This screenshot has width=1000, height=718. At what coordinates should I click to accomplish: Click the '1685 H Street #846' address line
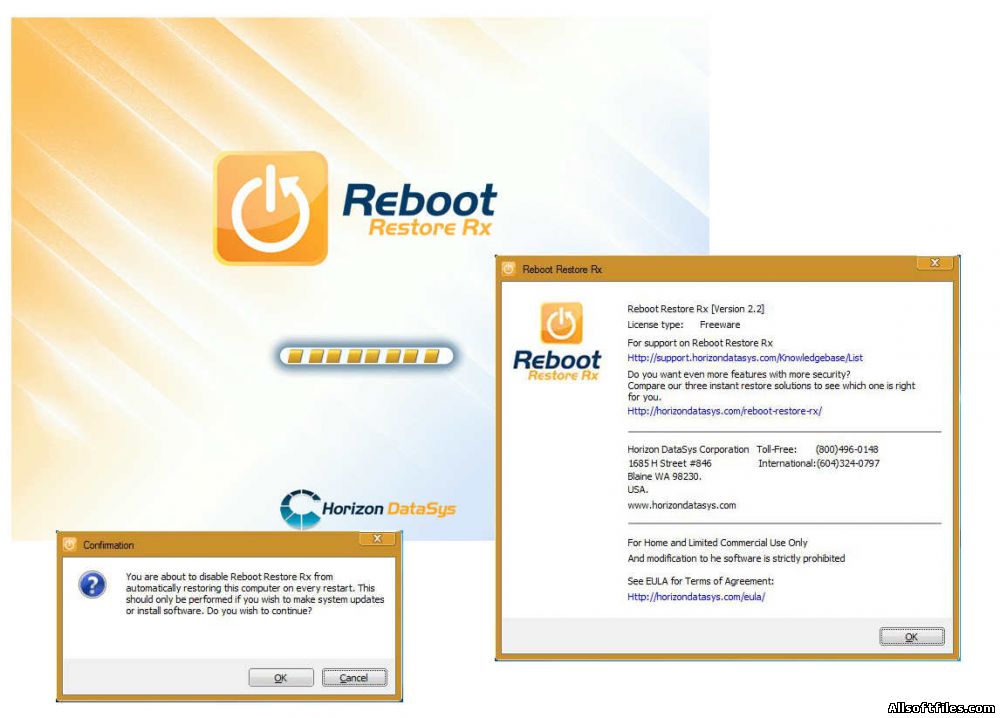click(x=670, y=464)
